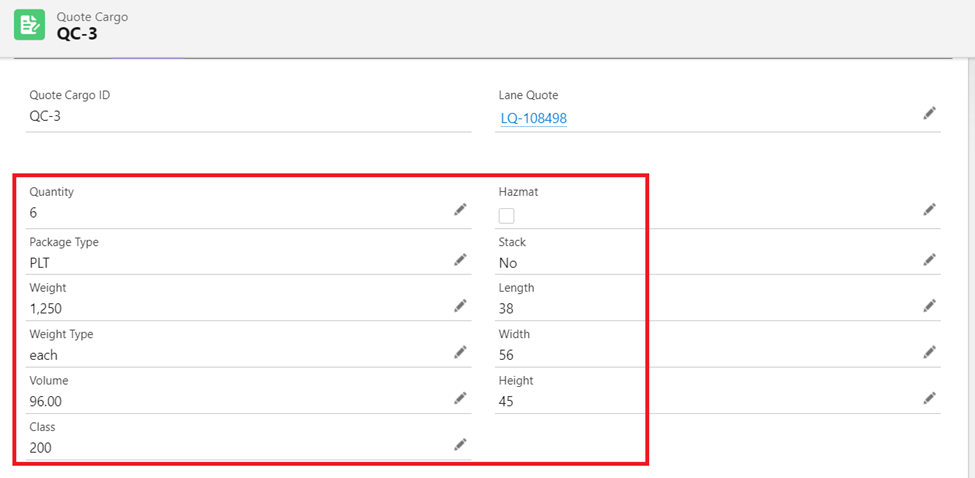
Task: Edit the Quantity field pencil icon
Action: (x=460, y=209)
